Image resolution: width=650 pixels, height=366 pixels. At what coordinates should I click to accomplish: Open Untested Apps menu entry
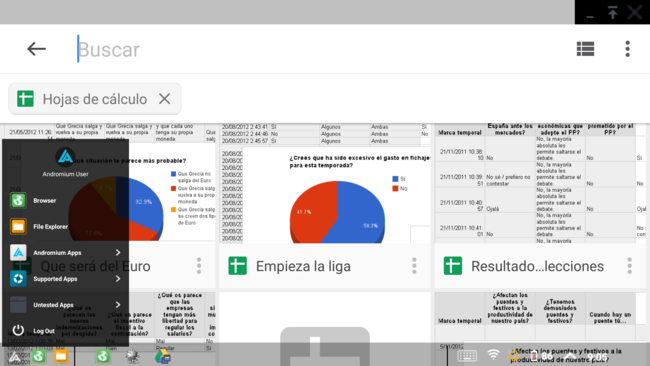click(x=65, y=305)
